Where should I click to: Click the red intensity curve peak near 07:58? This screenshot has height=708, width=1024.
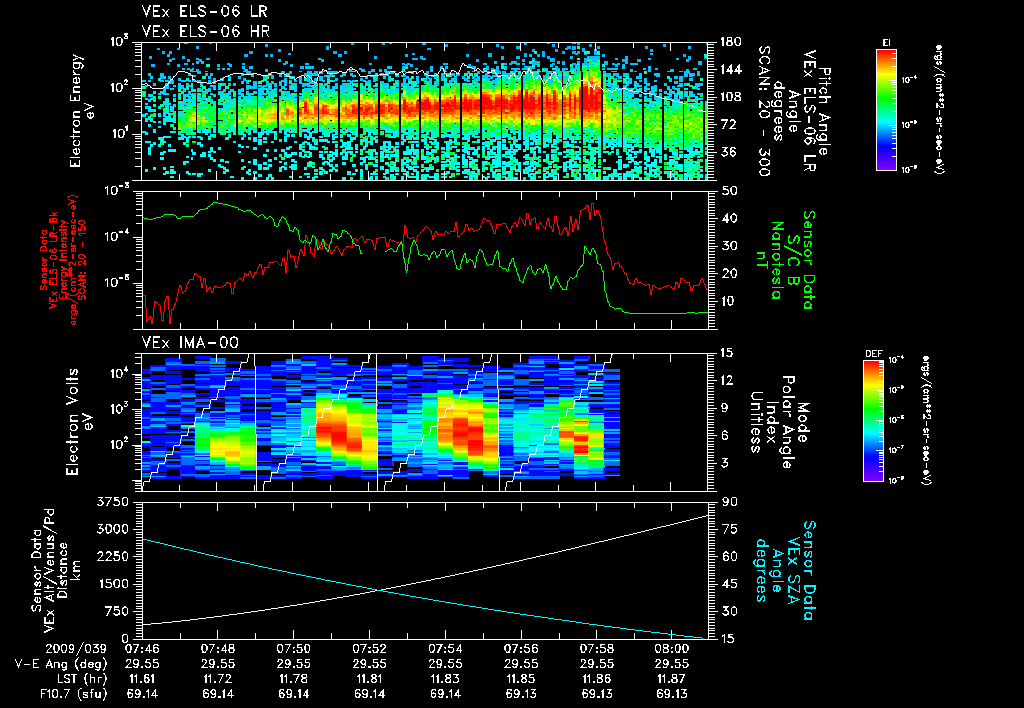pos(592,206)
